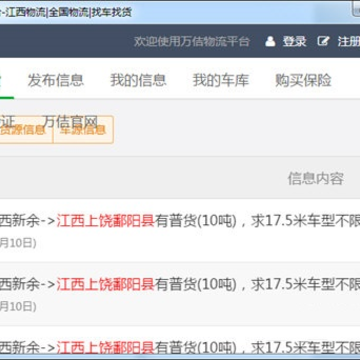Open 江西上饶鄱阳县 in the third cargo row

point(105,347)
